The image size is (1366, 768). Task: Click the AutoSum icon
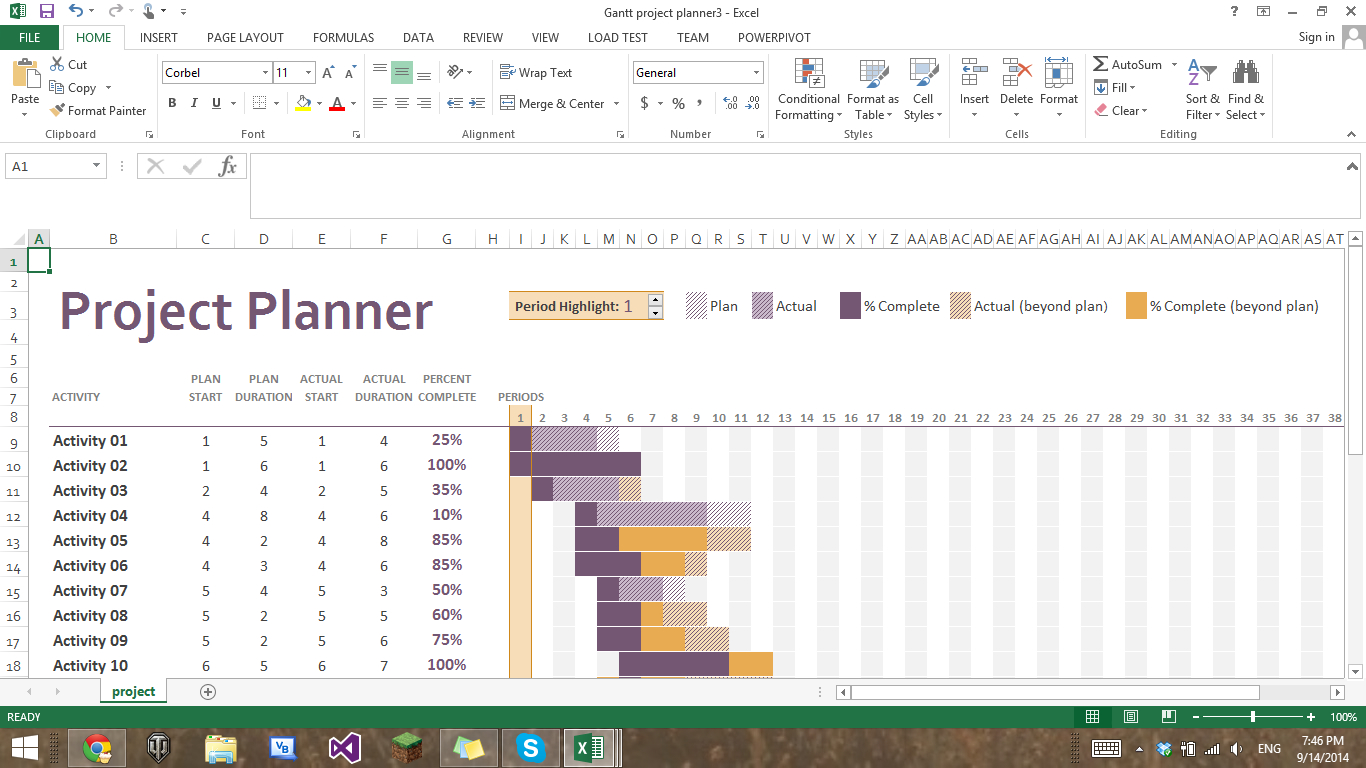click(1101, 64)
